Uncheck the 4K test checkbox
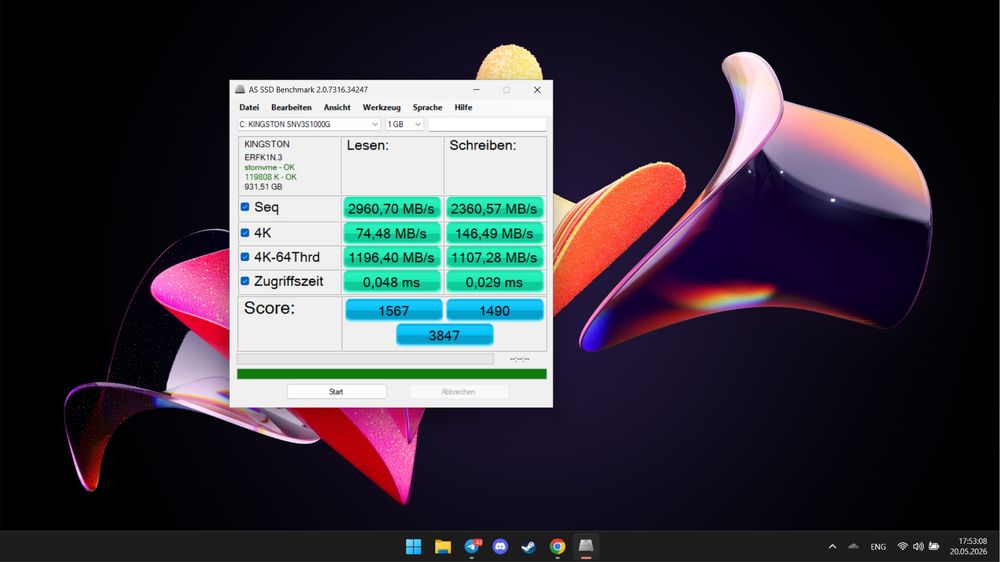This screenshot has height=562, width=1000. [x=245, y=232]
